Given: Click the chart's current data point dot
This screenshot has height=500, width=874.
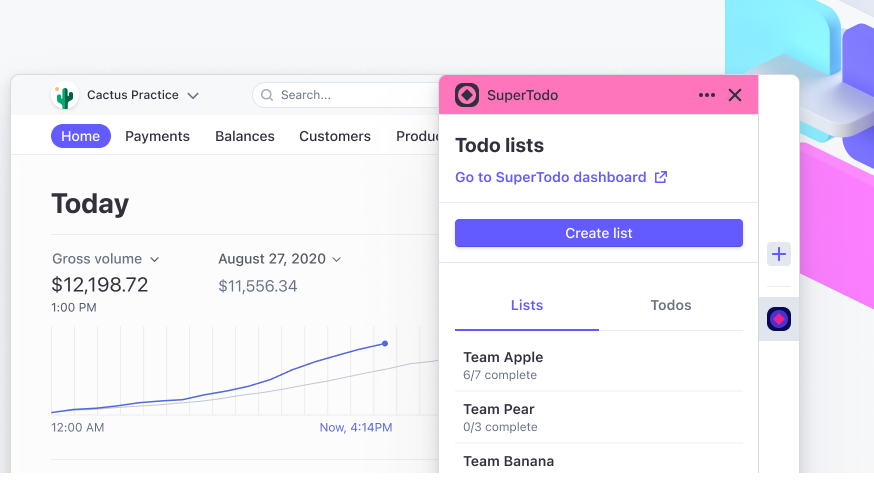Looking at the screenshot, I should tap(385, 343).
